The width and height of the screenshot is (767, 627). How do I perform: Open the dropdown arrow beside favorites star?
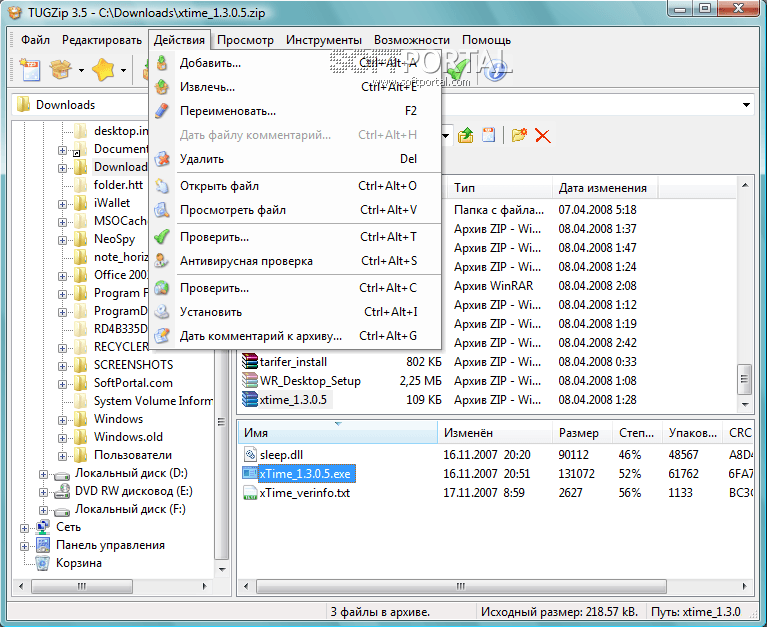123,70
